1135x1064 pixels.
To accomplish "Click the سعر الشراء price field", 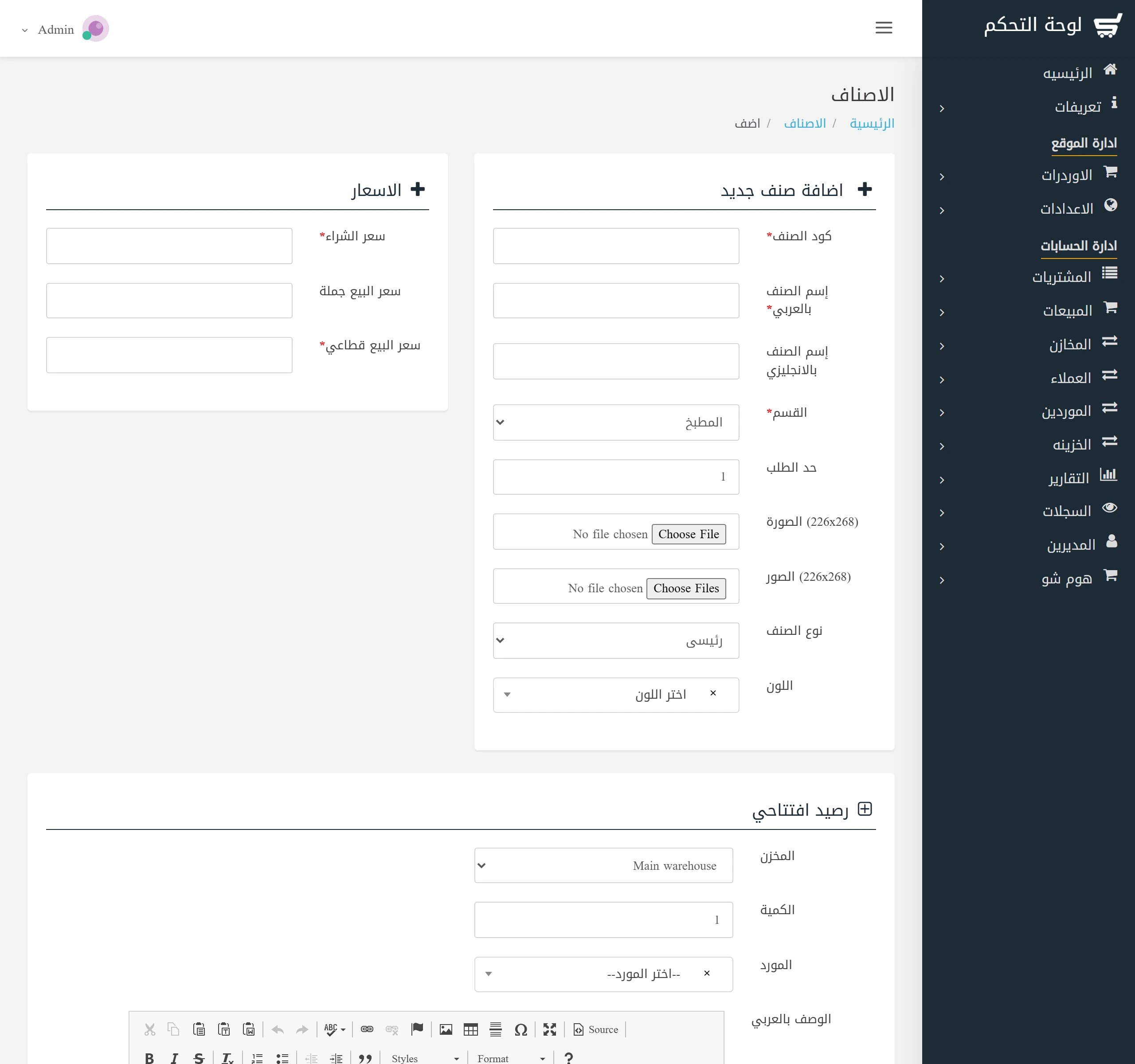I will [169, 246].
